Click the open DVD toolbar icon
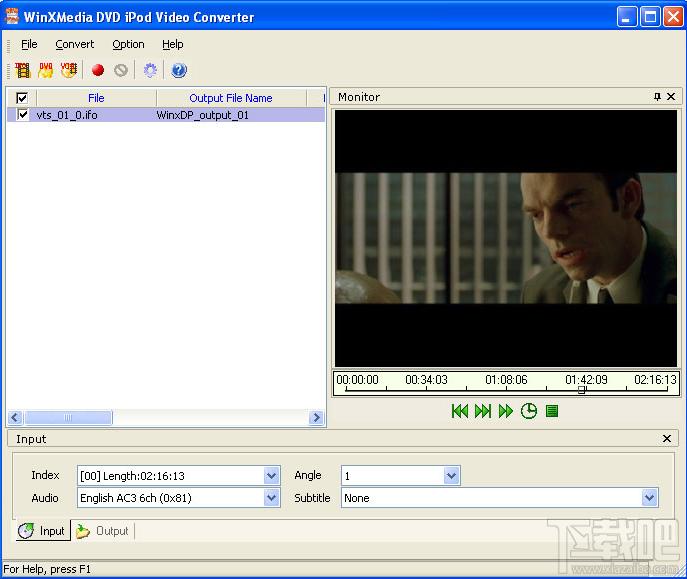687x579 pixels. pos(45,70)
